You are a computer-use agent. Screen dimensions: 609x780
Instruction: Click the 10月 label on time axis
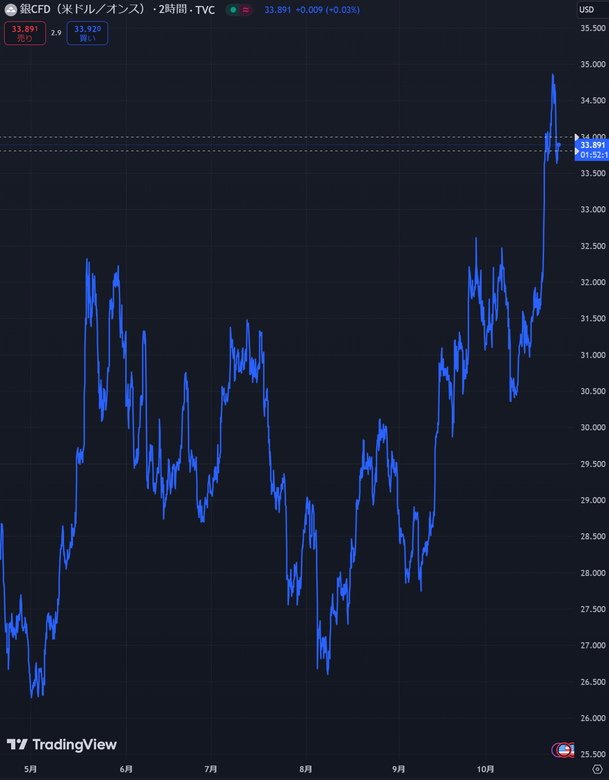485,769
